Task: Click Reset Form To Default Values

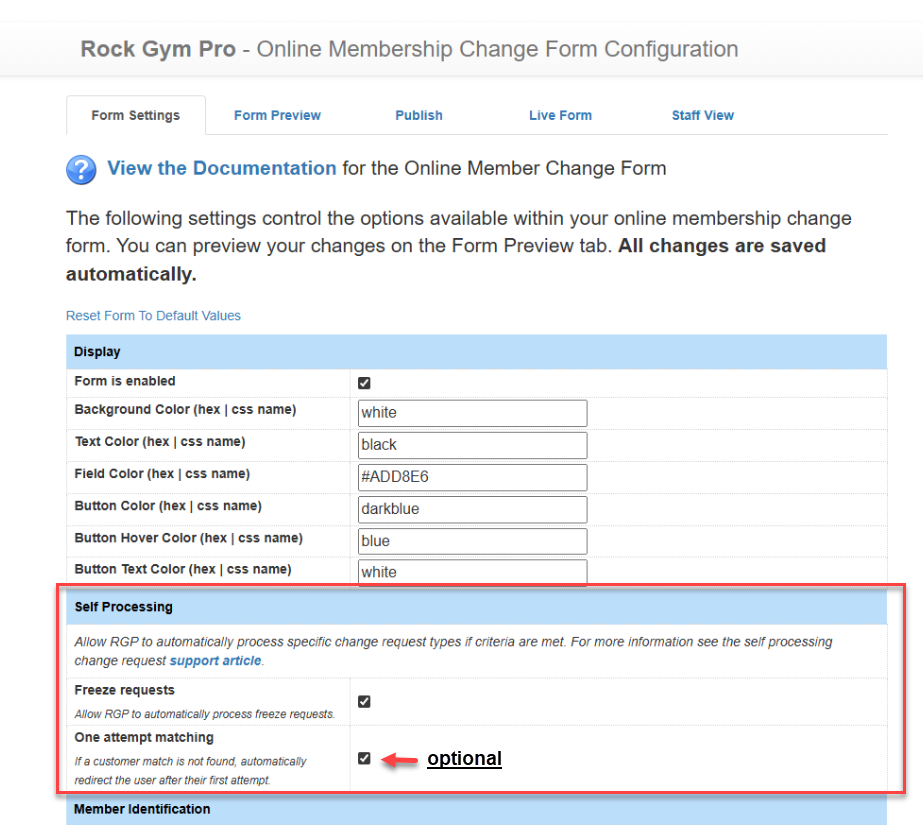Action: coord(153,315)
